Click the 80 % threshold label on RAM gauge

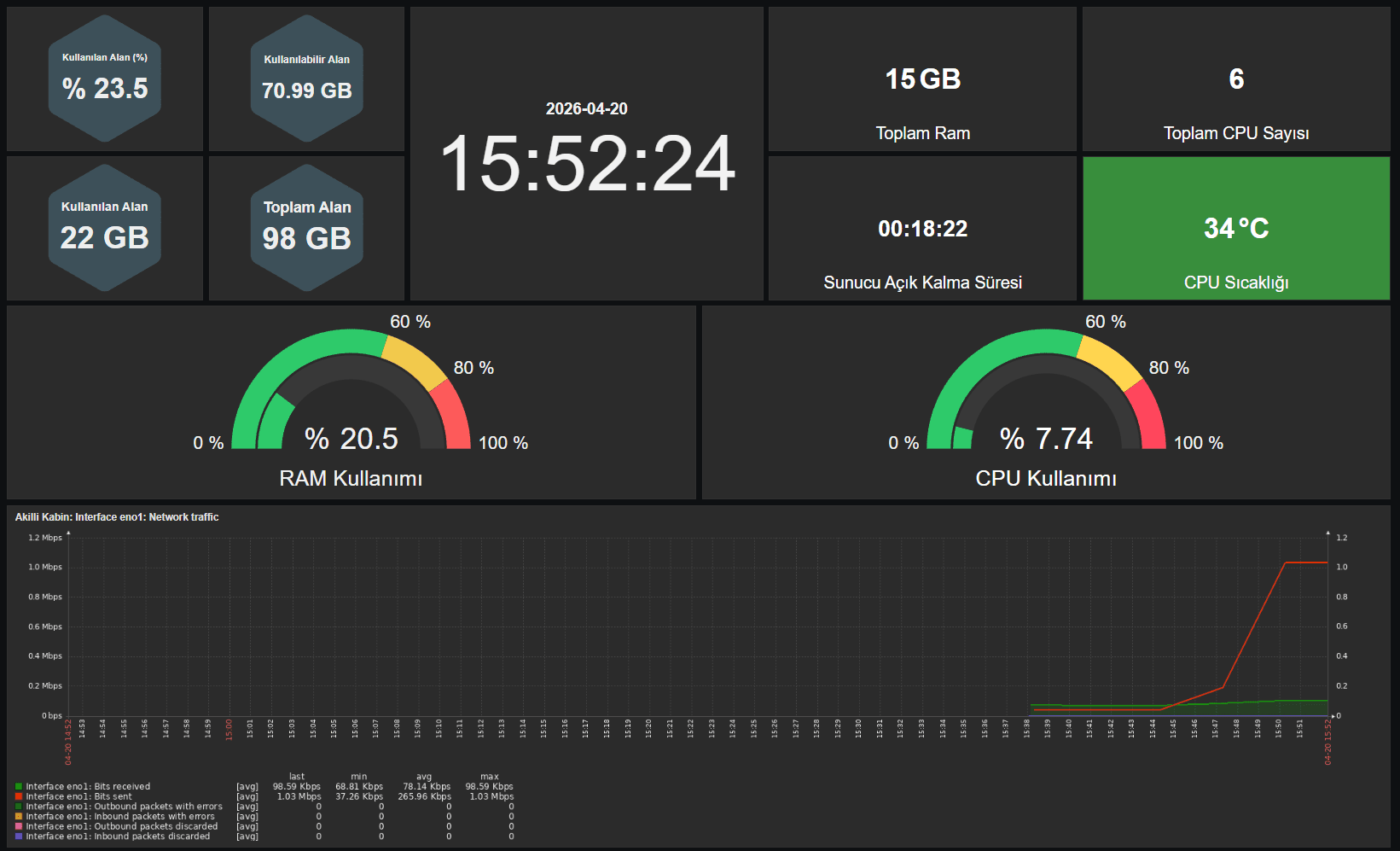(x=473, y=368)
